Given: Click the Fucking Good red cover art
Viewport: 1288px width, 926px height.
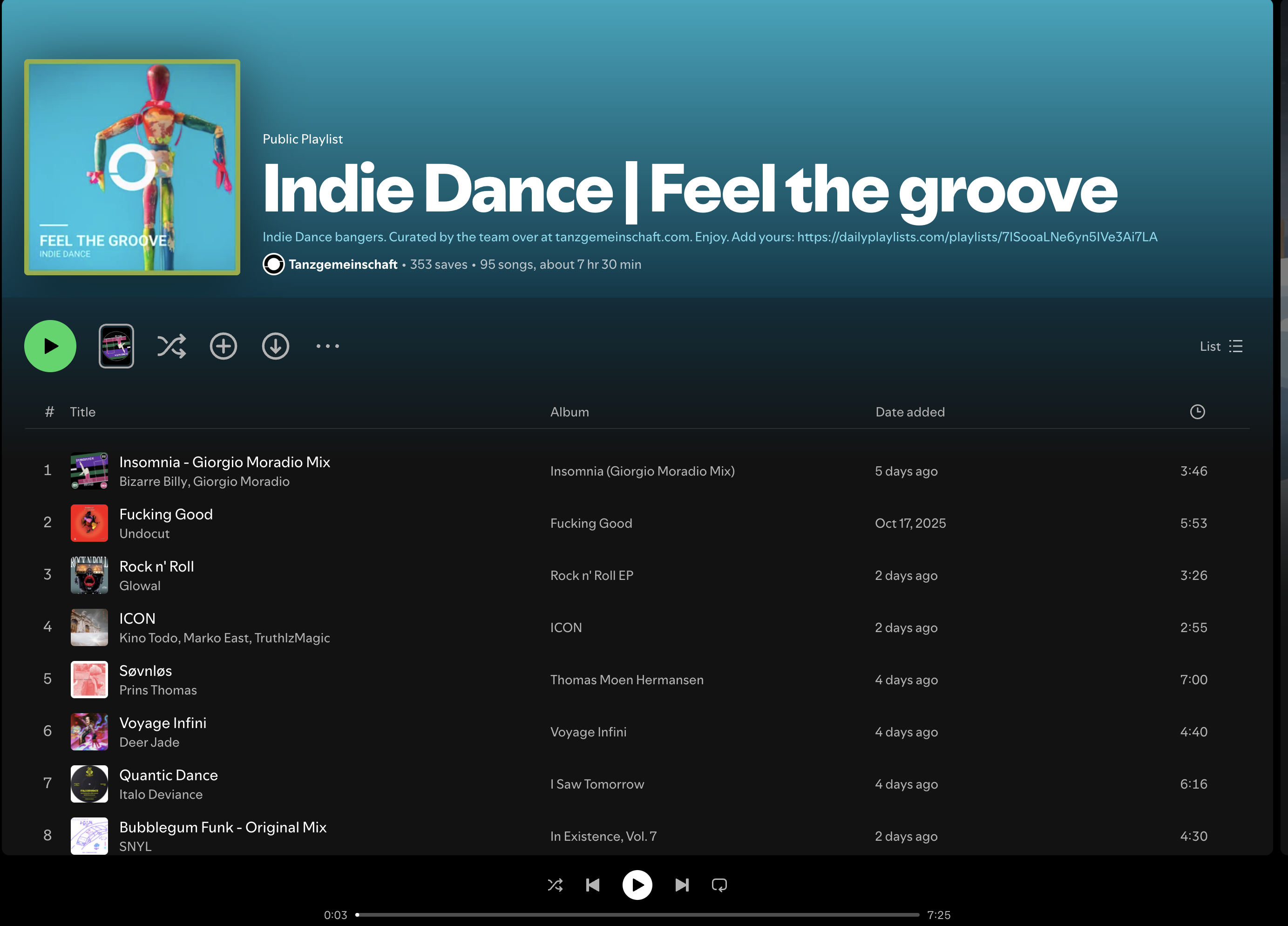Looking at the screenshot, I should coord(89,523).
